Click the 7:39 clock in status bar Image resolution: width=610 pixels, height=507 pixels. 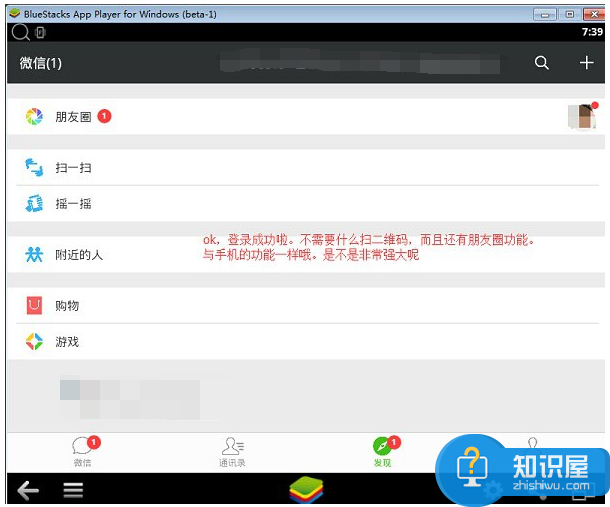tap(592, 32)
